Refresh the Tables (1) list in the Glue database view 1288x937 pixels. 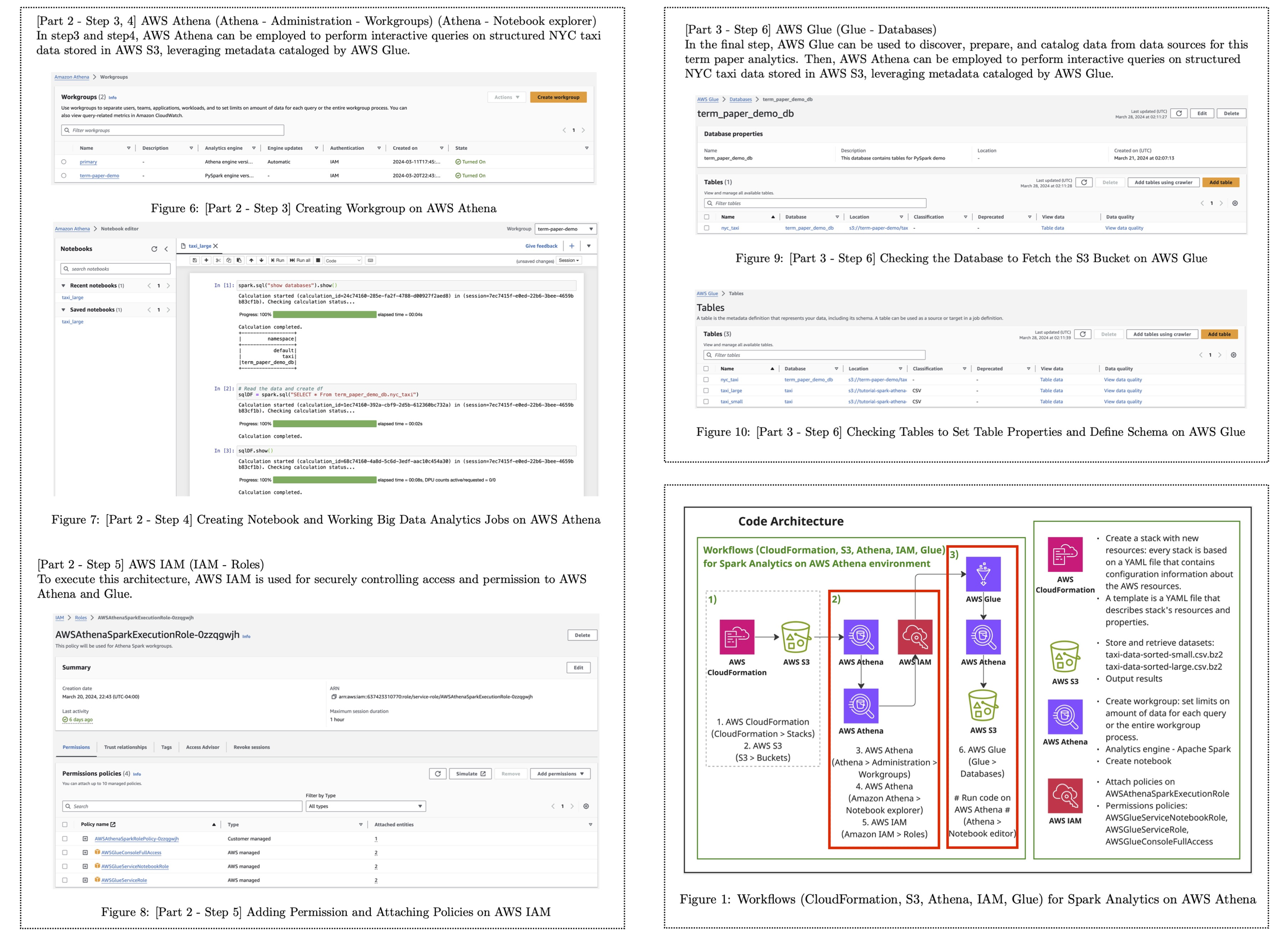coord(1083,182)
